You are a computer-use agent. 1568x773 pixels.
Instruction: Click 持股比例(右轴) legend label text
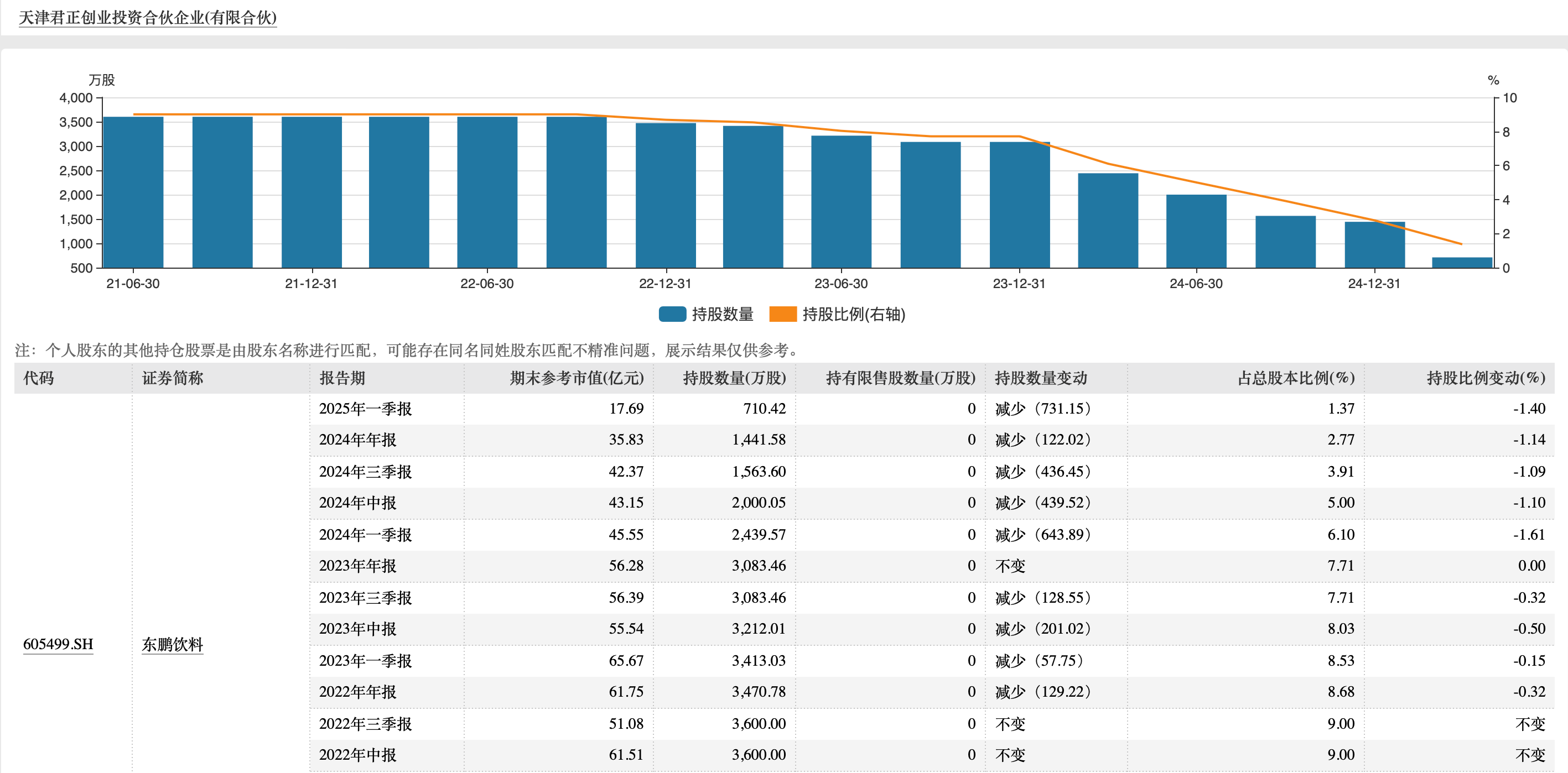click(x=853, y=315)
